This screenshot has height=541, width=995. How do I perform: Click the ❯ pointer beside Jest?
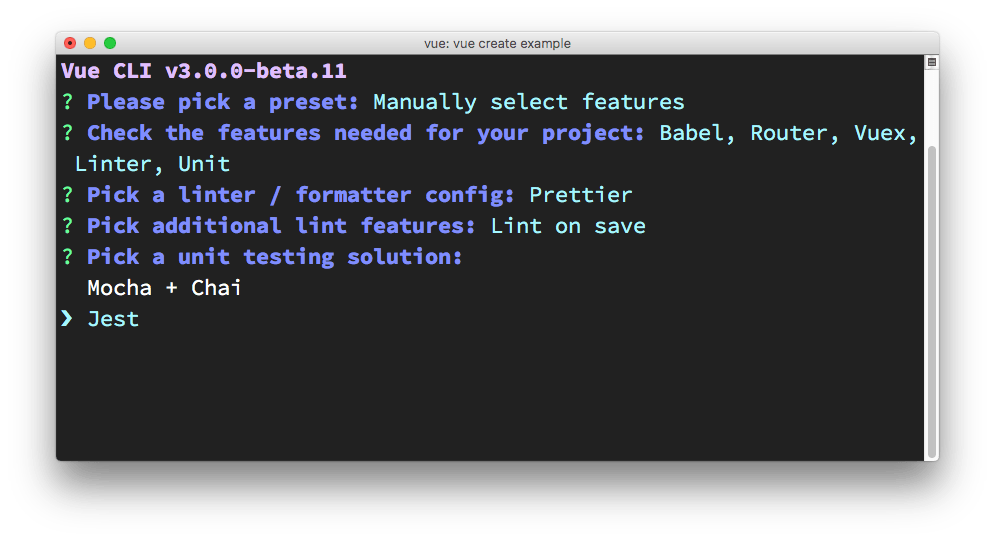click(67, 319)
